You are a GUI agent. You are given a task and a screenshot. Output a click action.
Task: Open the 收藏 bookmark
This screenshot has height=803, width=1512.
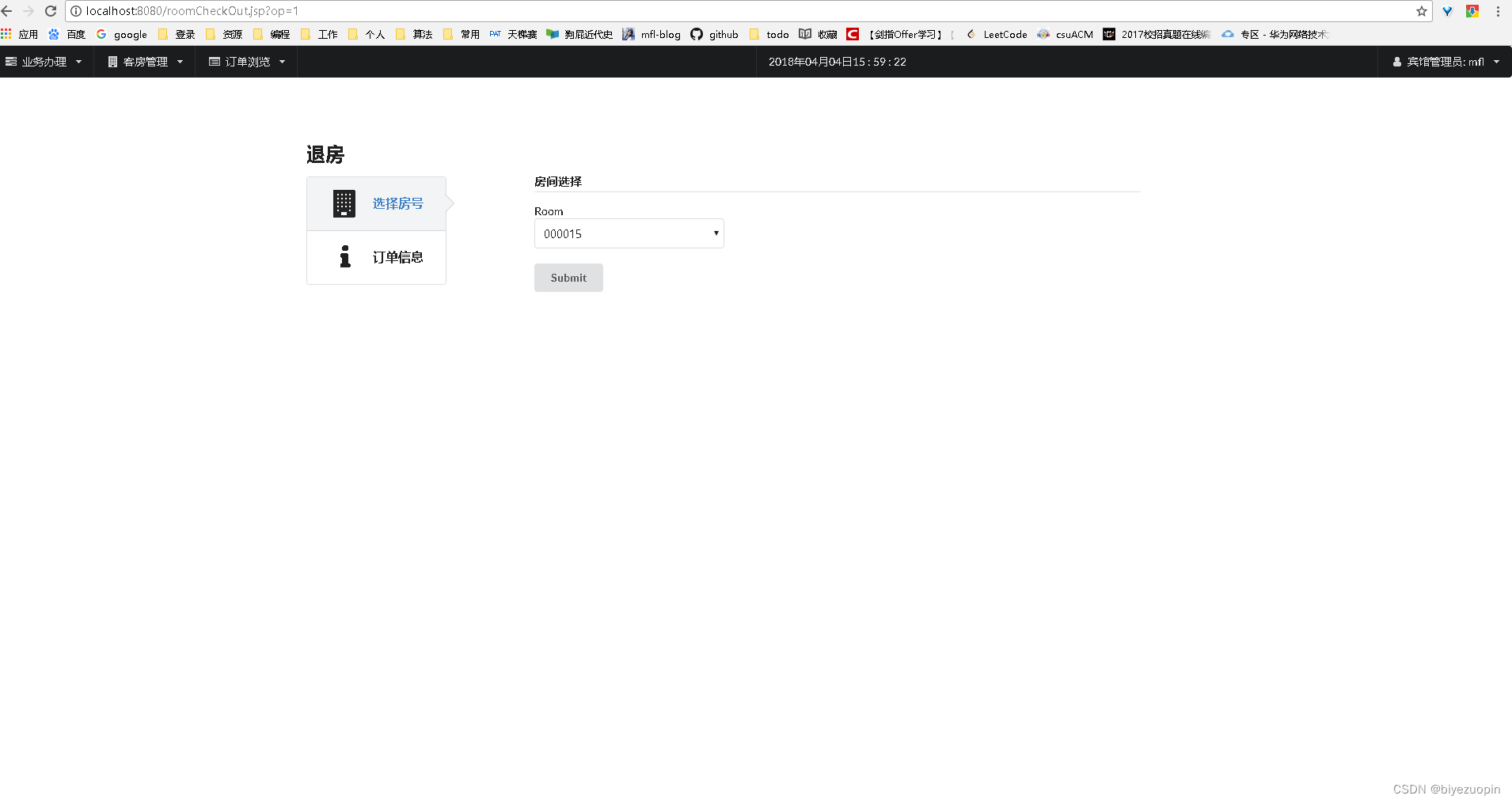click(819, 34)
